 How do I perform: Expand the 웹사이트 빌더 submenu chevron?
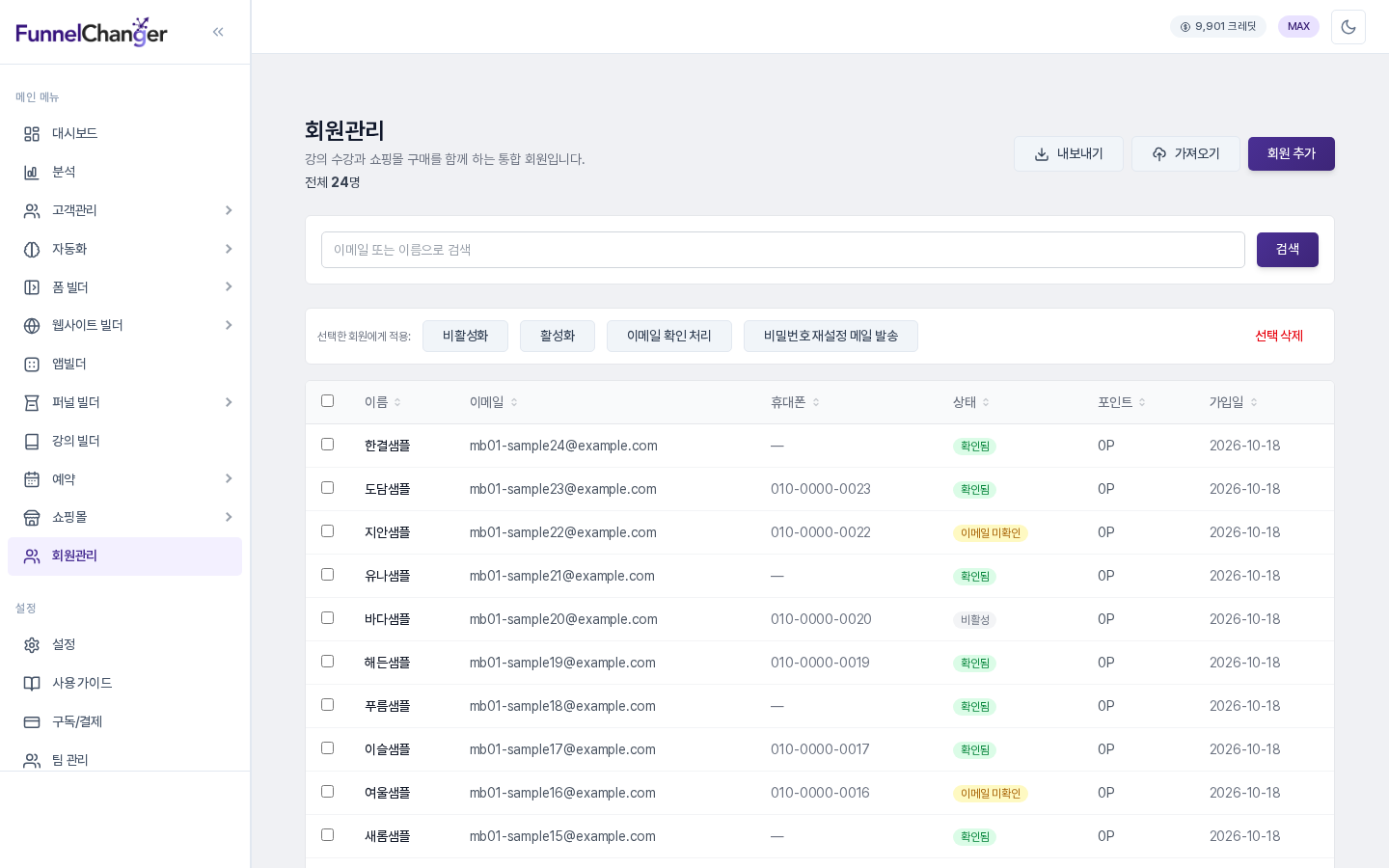[x=229, y=325]
